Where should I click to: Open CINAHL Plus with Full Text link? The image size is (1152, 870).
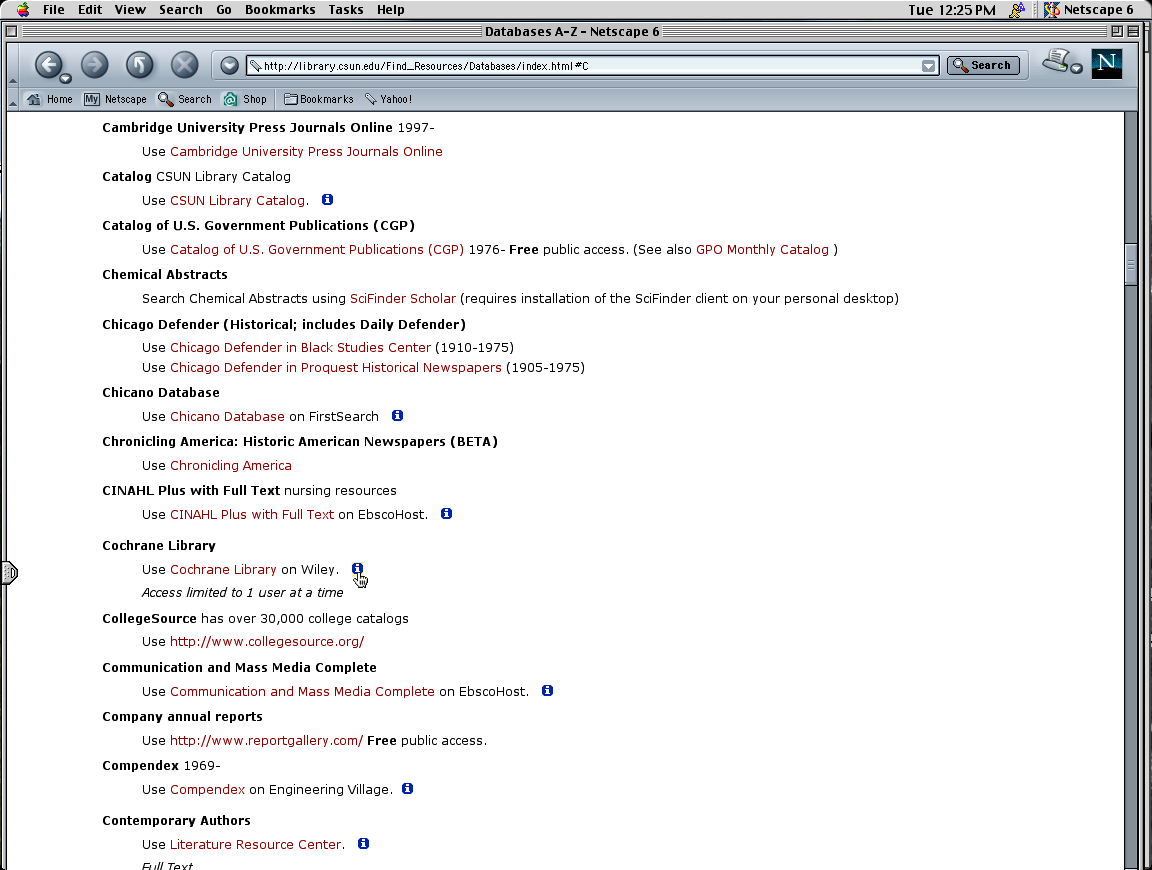click(x=252, y=514)
